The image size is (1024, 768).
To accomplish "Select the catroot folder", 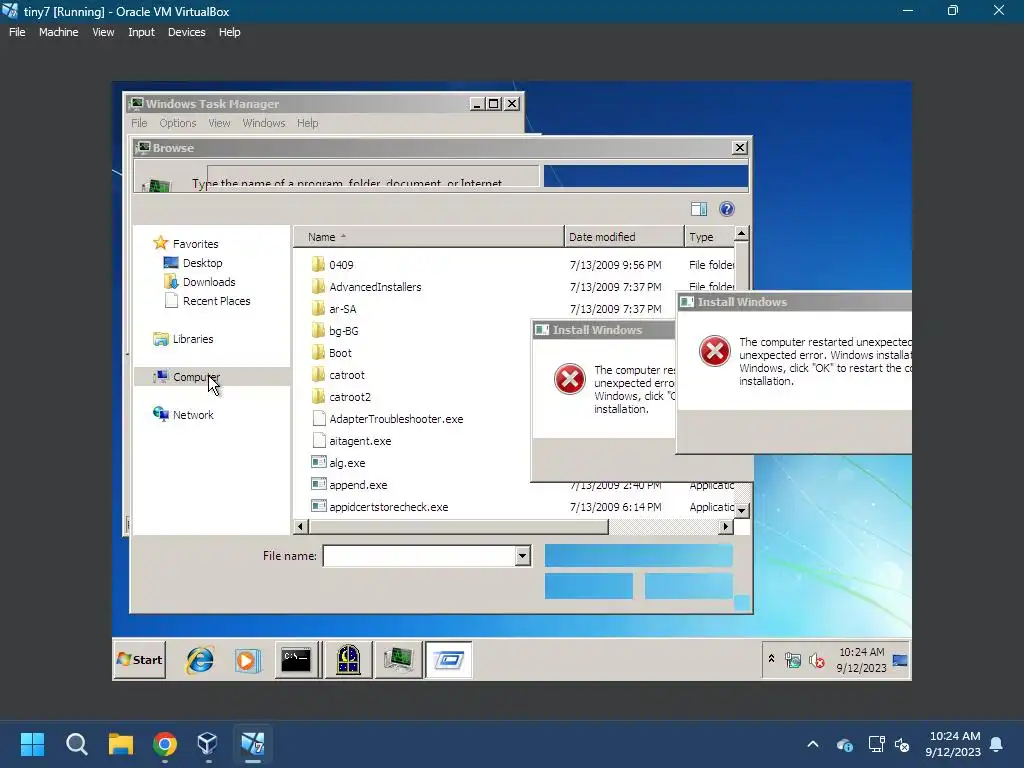I will pos(347,375).
